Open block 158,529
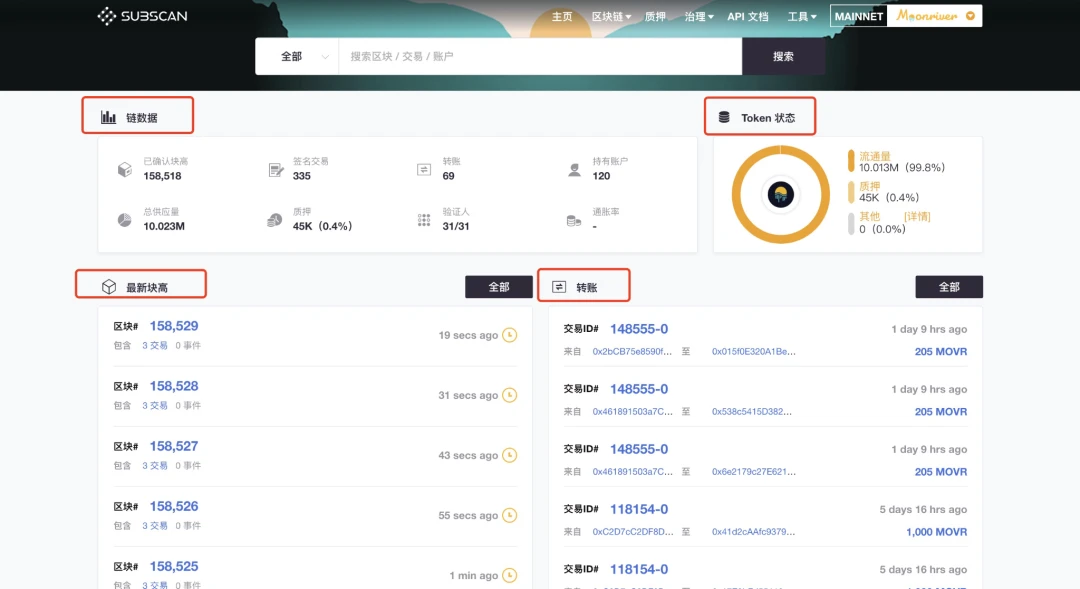 174,326
